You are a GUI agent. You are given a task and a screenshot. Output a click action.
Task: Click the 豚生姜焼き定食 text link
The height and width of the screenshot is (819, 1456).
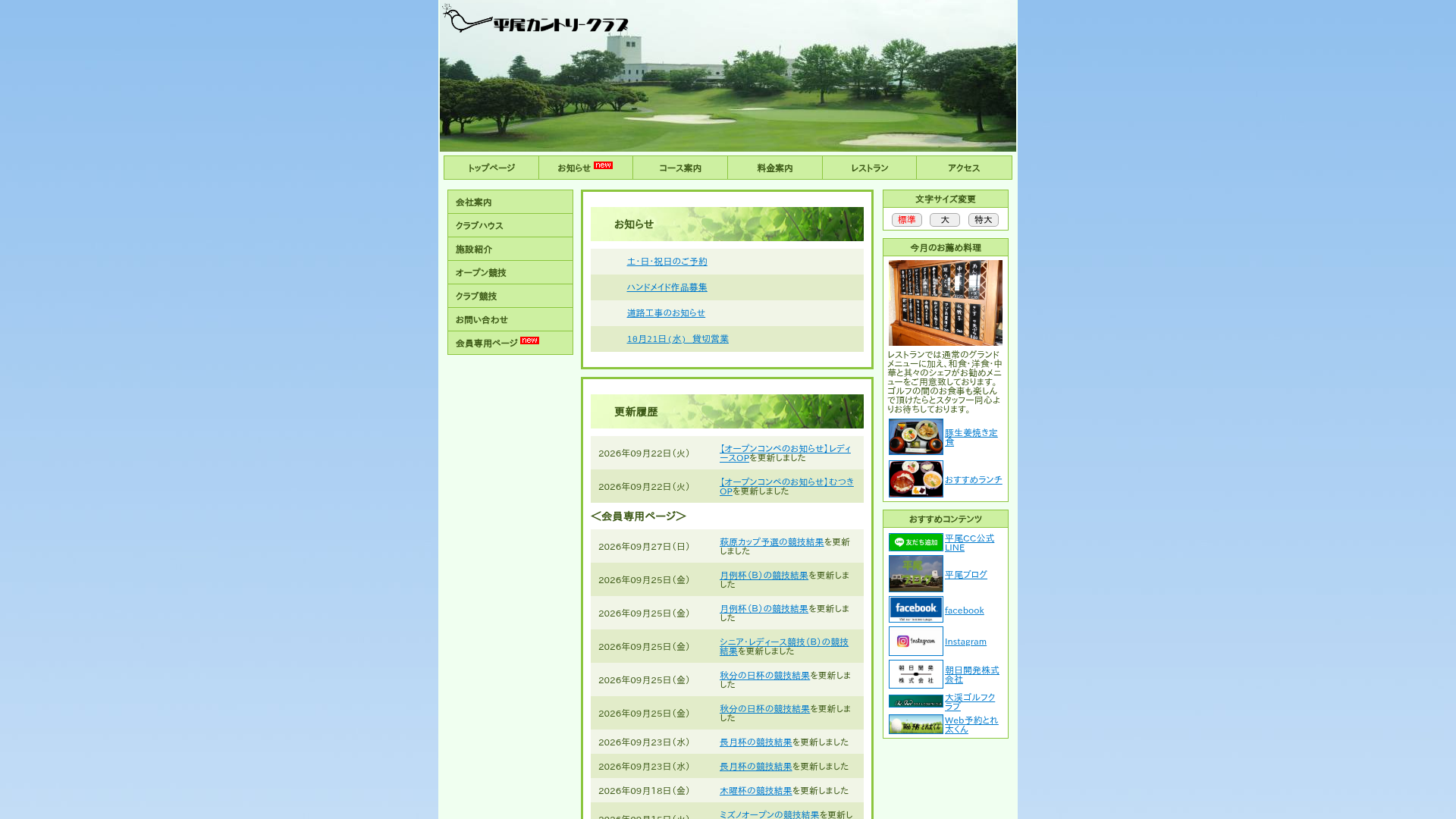pos(971,437)
